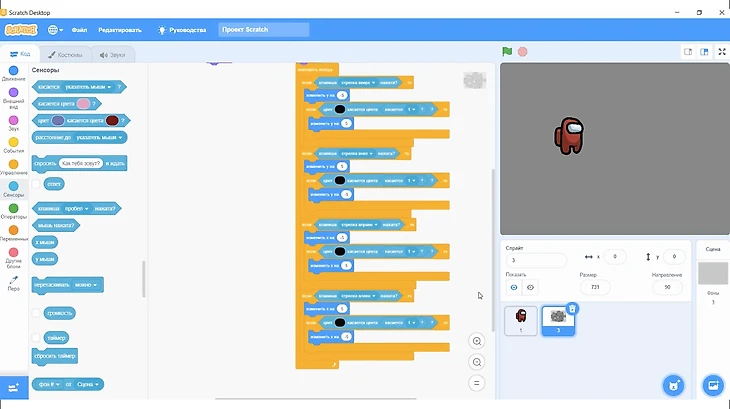Click the sprite name input field
The height and width of the screenshot is (409, 730).
tap(536, 260)
